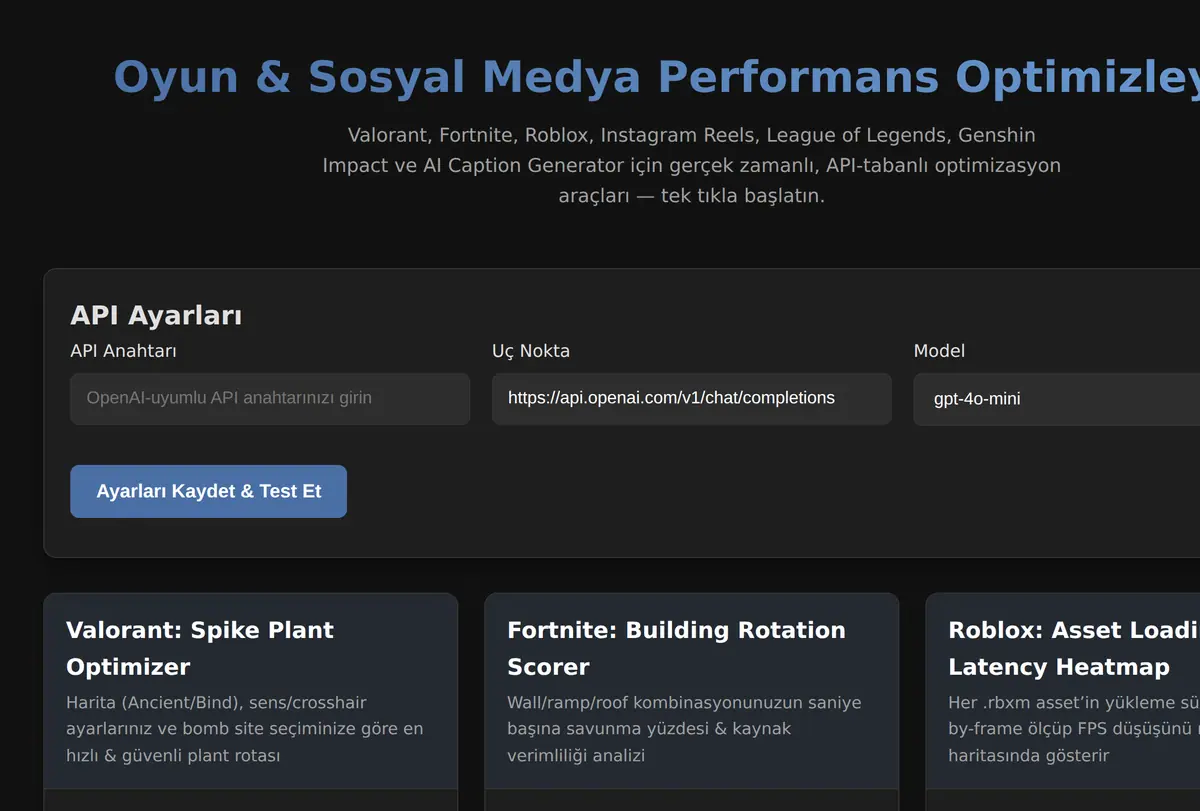Screen dimensions: 1200x811
Task: Edit the Uç Nokta endpoint URL field
Action: click(x=691, y=399)
